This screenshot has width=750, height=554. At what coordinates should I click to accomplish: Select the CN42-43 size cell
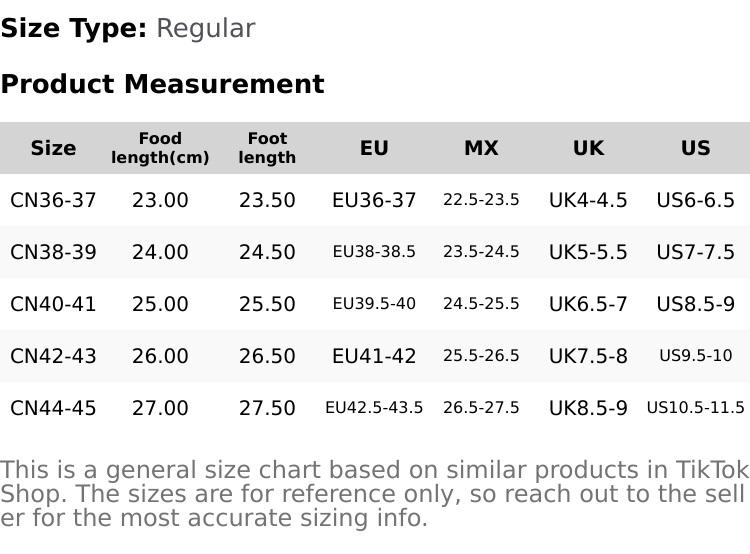(x=53, y=356)
